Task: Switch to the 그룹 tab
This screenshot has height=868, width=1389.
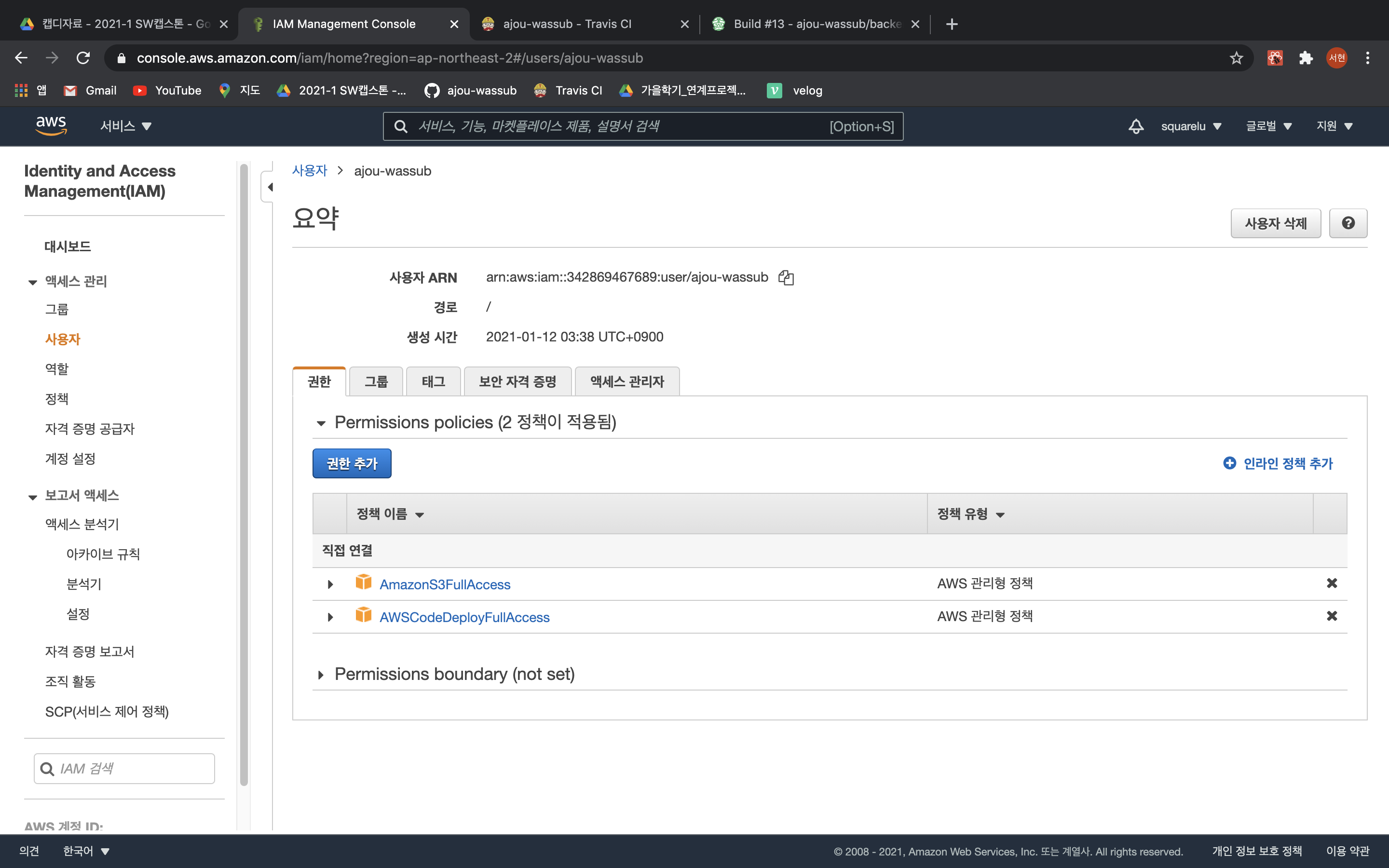Action: click(x=376, y=382)
